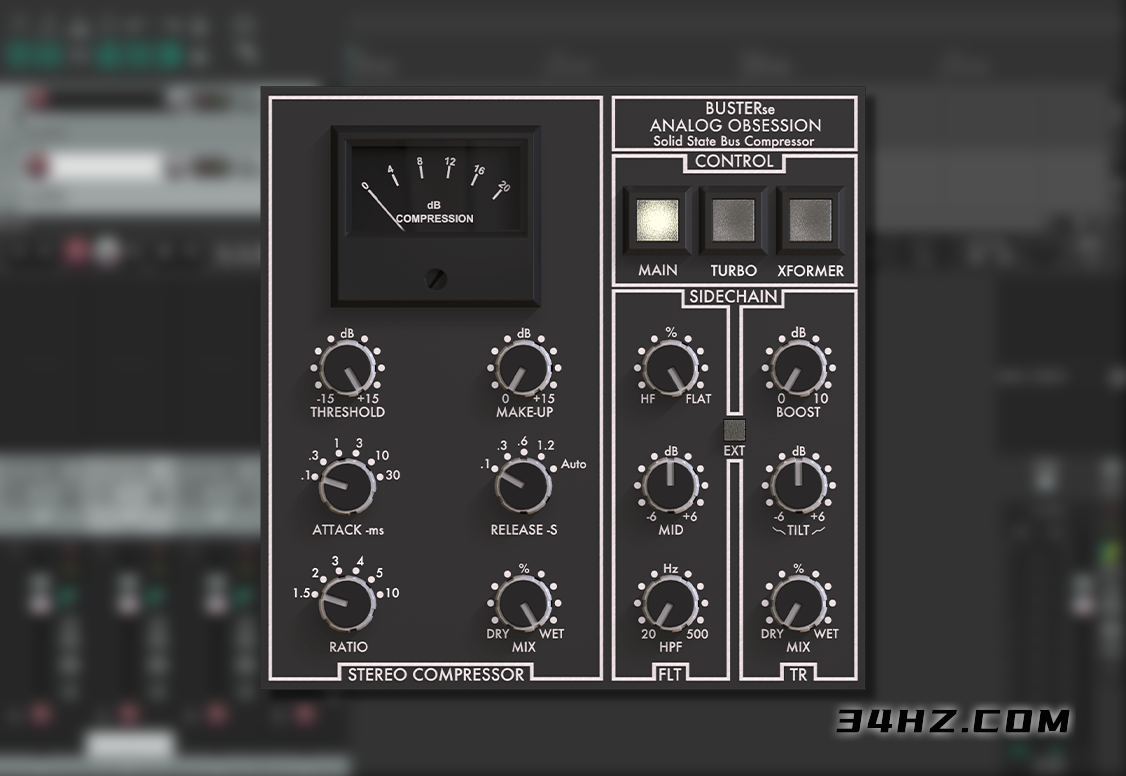Screen dimensions: 1126x776
Task: Click the RELEASE -S knob
Action: (x=524, y=486)
